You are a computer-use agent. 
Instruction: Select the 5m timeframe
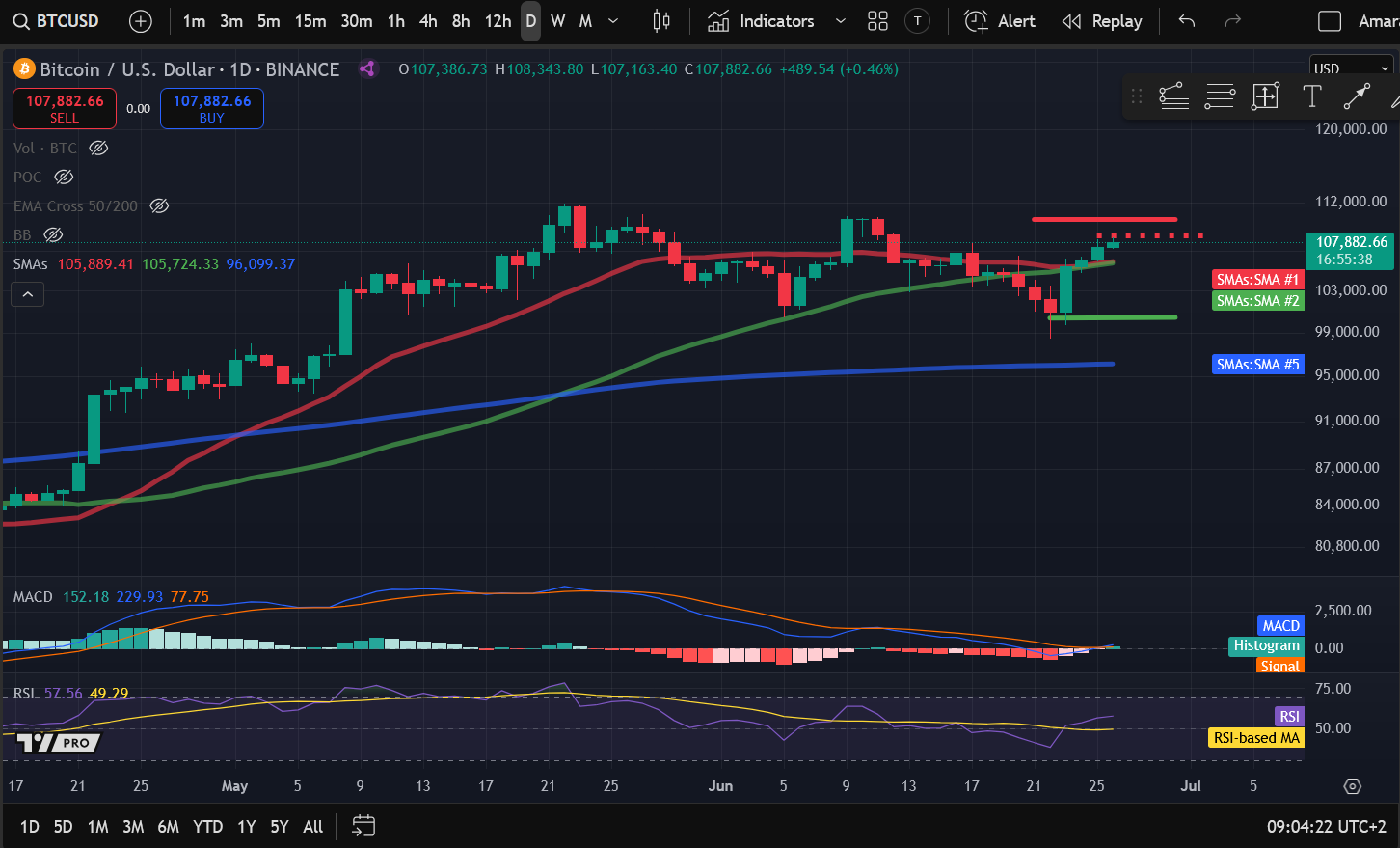coord(269,21)
